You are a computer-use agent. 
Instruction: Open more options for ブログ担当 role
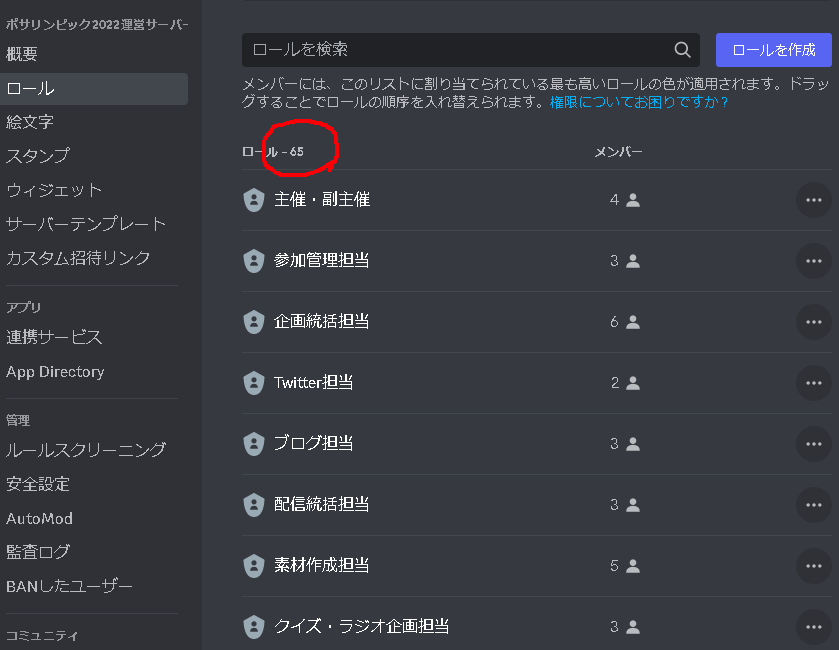click(x=813, y=444)
